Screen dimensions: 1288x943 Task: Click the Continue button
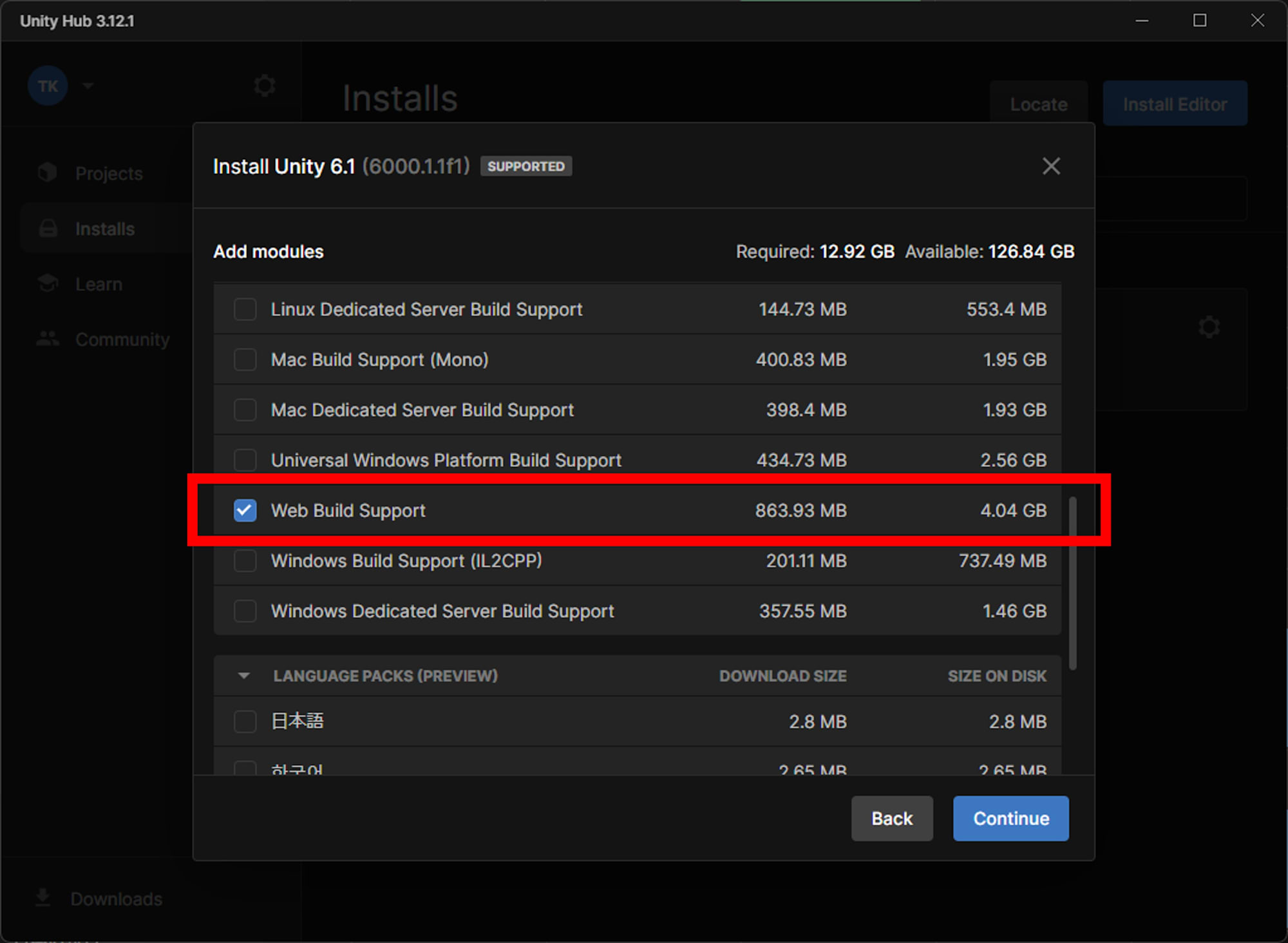1011,818
